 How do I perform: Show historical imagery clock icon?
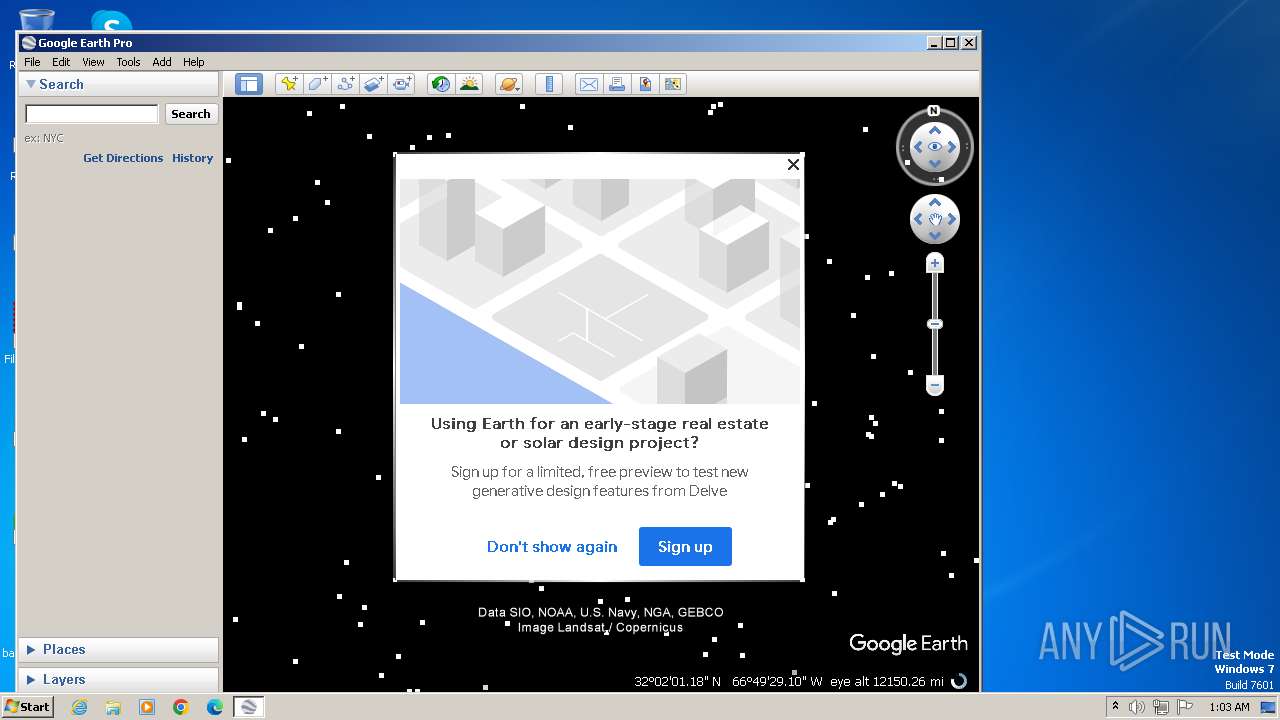(441, 84)
